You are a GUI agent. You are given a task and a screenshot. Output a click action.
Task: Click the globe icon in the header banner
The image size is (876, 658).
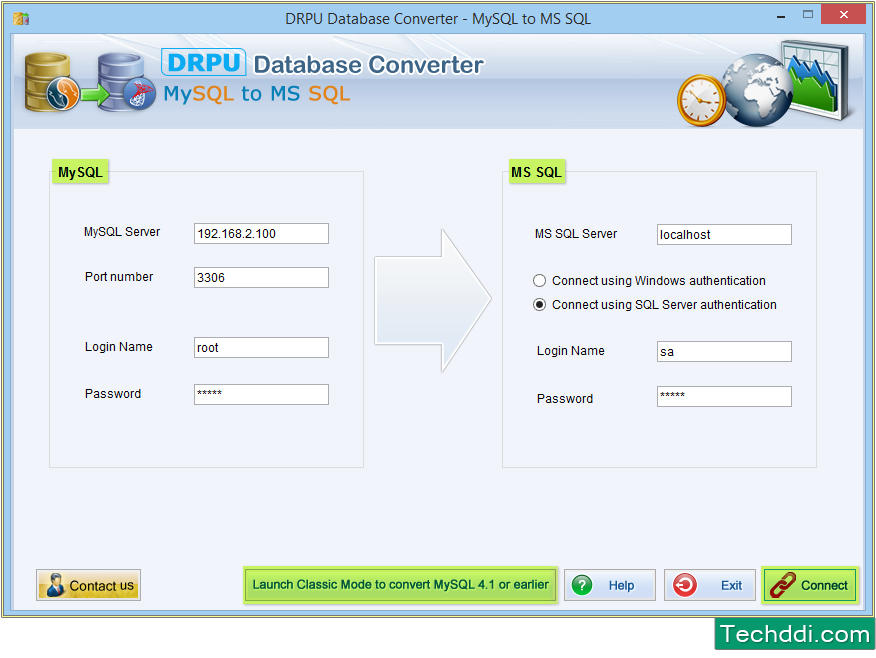(757, 89)
